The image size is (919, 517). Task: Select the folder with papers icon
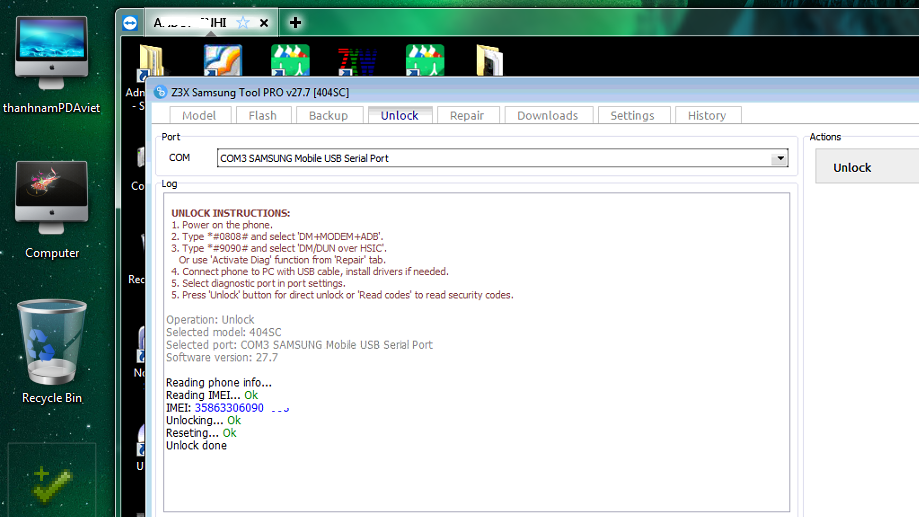tap(489, 60)
